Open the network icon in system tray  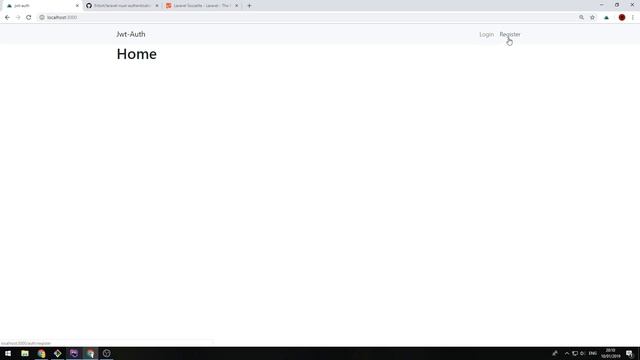click(575, 353)
